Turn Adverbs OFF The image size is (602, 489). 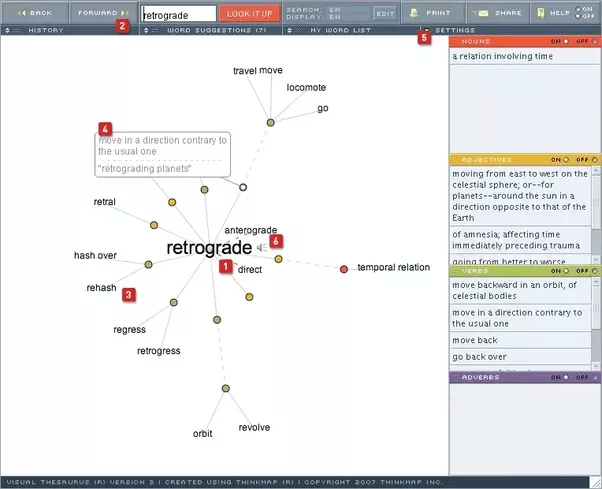(594, 377)
